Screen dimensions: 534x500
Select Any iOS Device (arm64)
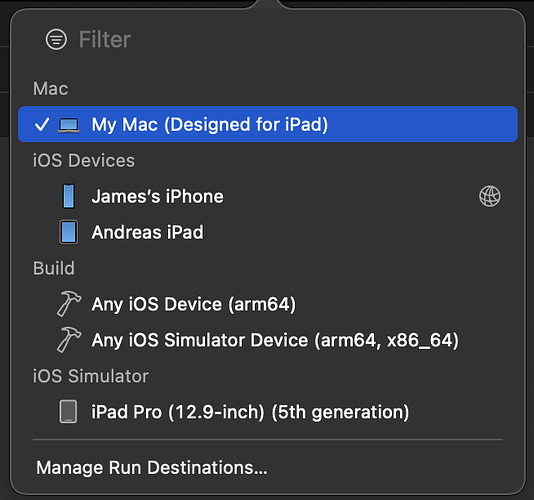268,304
